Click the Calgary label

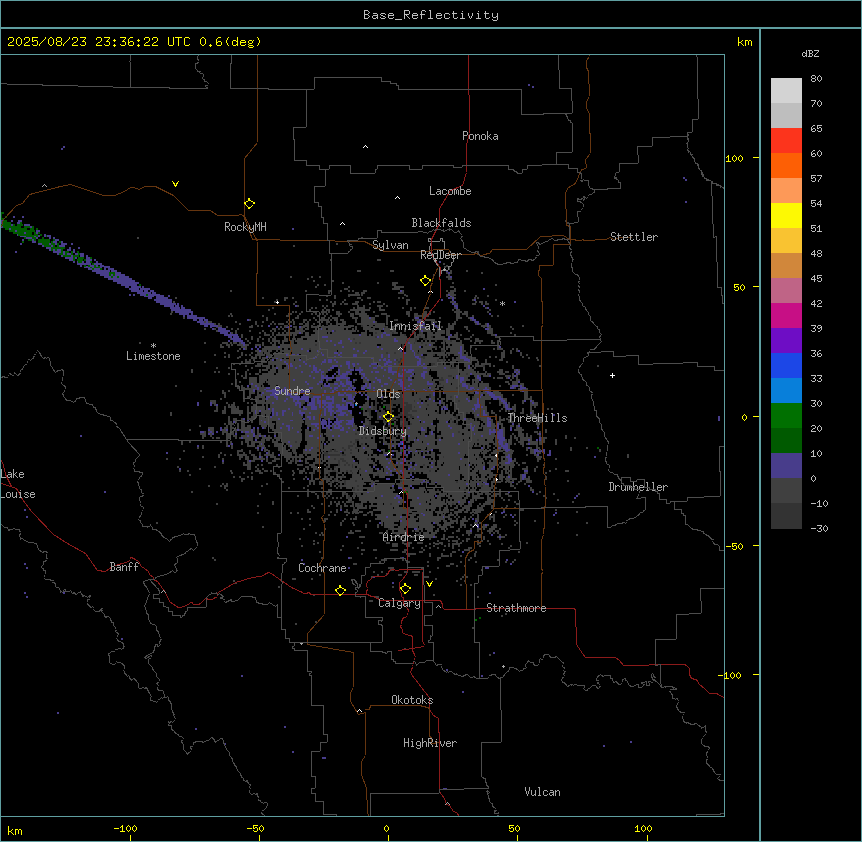[x=399, y=603]
